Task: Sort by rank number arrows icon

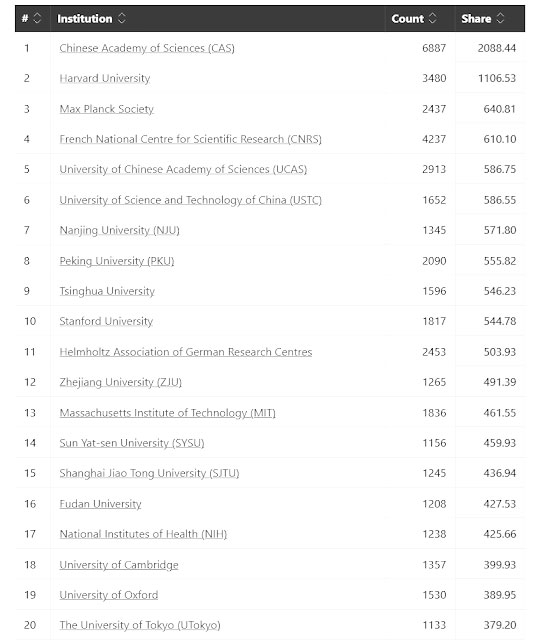Action: [x=37, y=18]
